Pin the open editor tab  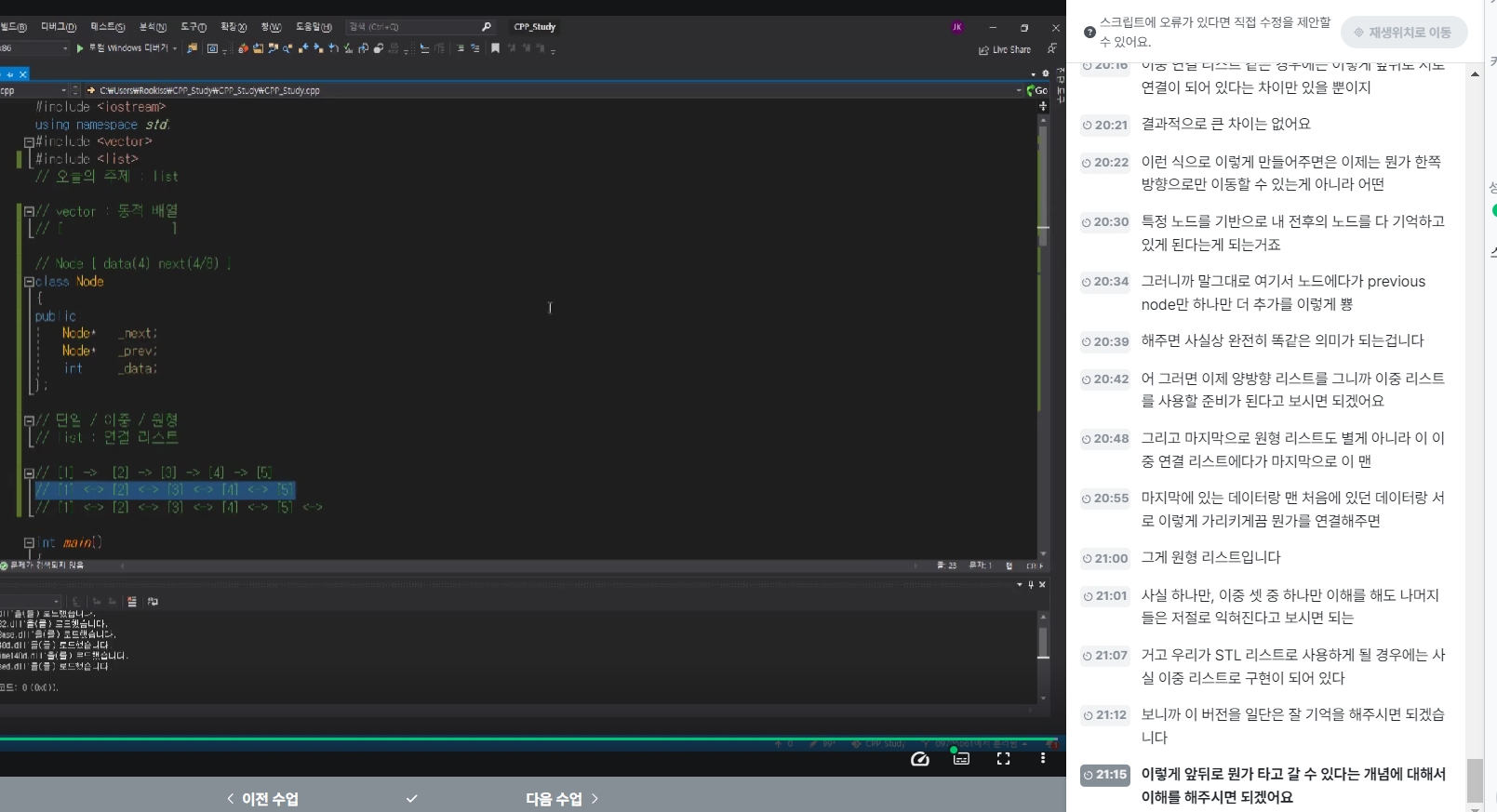[x=9, y=74]
